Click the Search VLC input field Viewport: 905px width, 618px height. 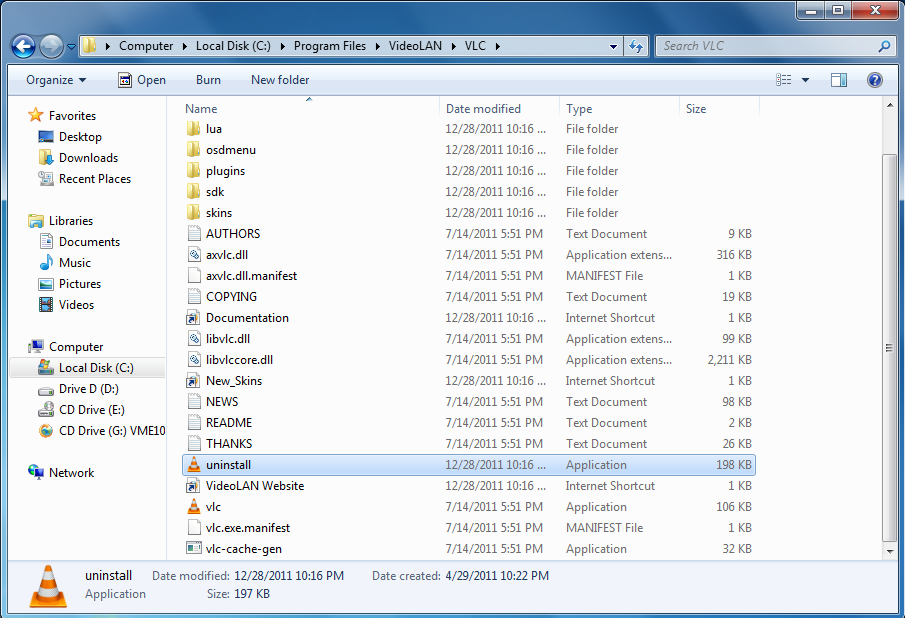pos(766,46)
